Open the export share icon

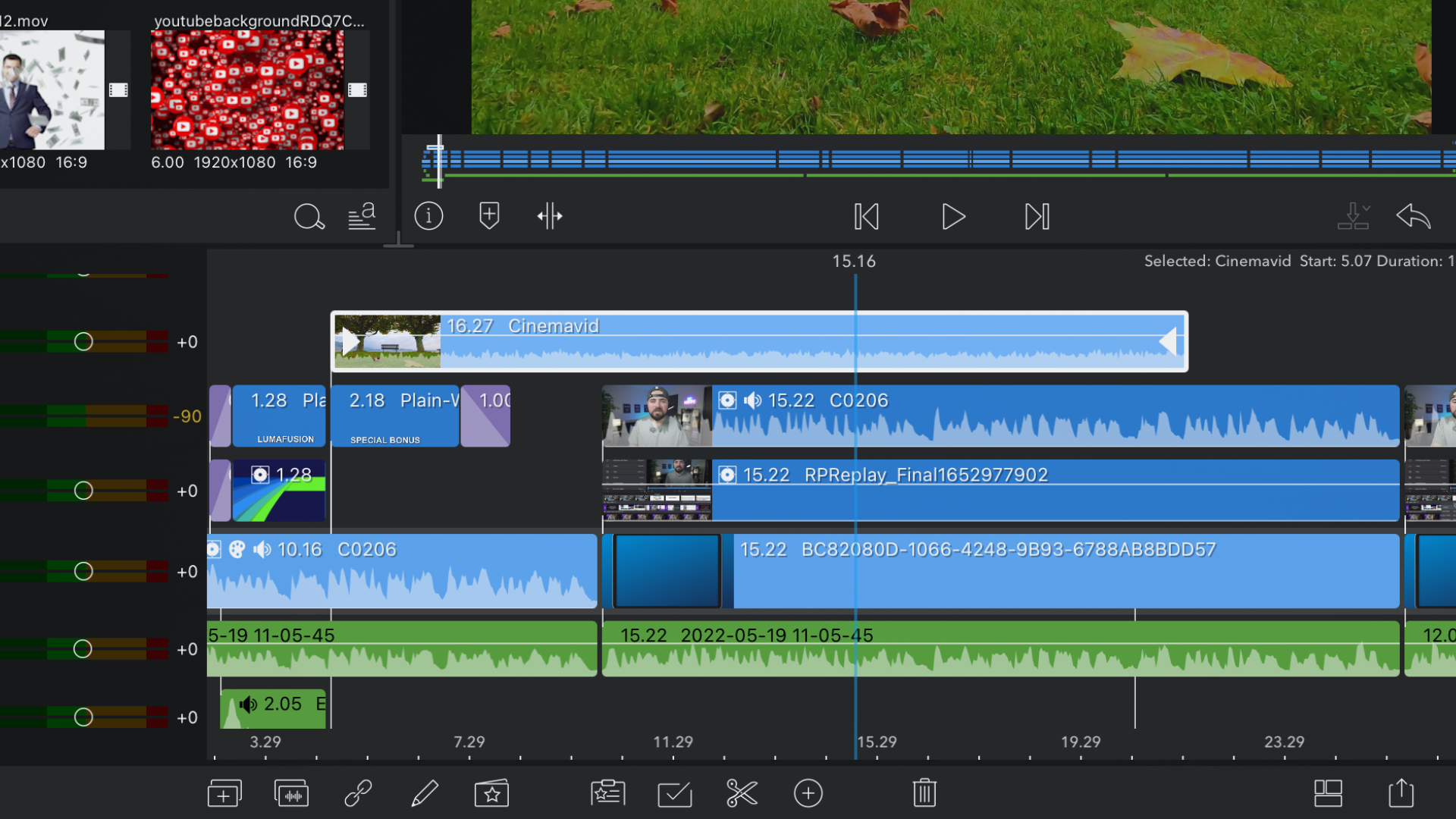1401,794
